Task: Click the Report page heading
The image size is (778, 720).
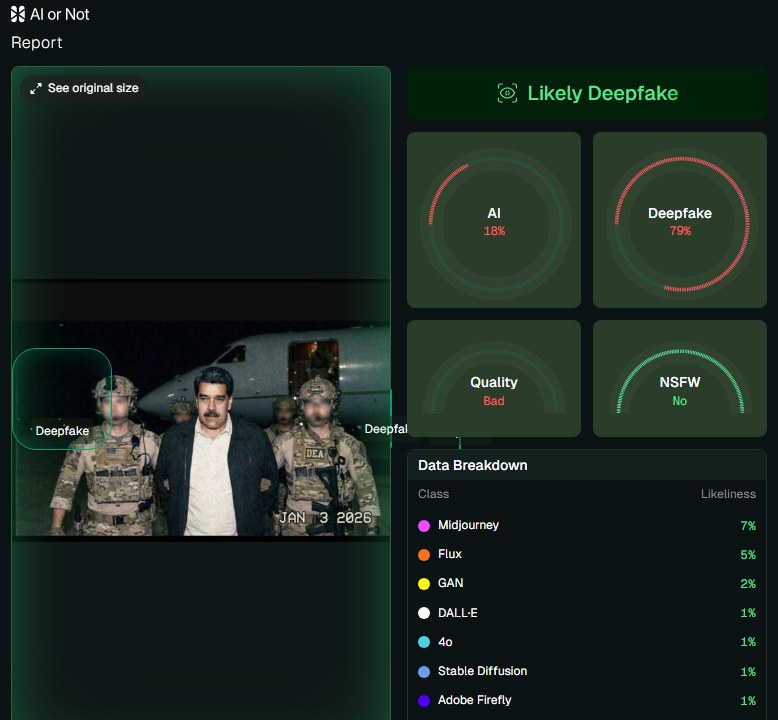Action: click(37, 43)
